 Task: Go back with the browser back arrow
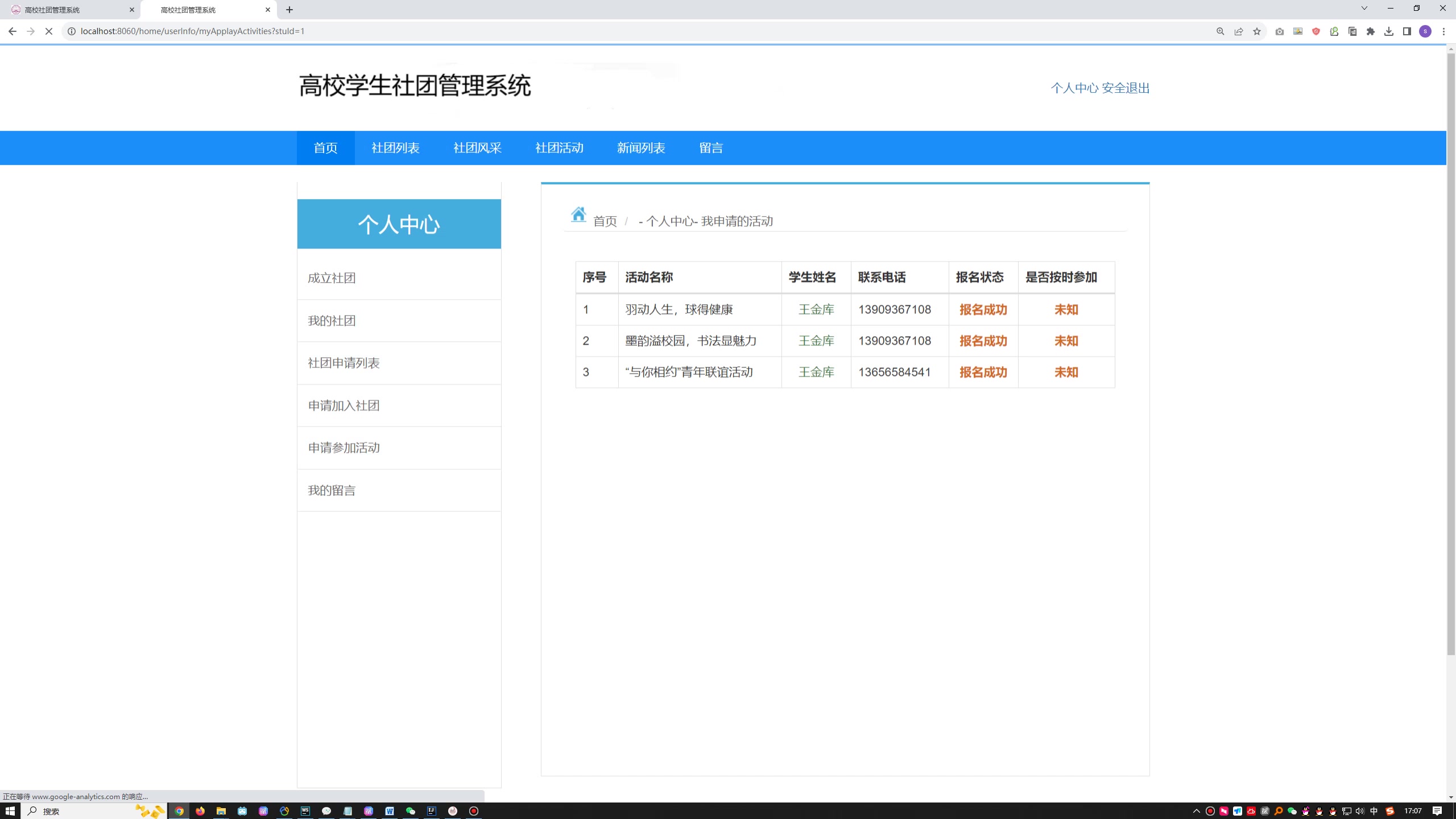click(x=12, y=31)
